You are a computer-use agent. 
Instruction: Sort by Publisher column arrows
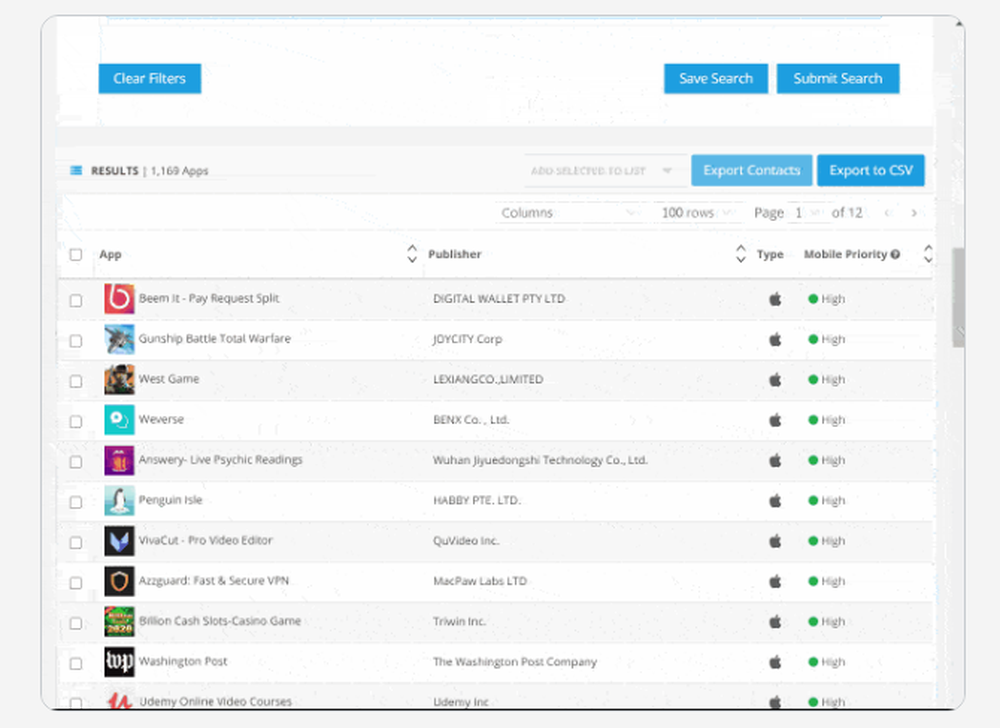(740, 254)
